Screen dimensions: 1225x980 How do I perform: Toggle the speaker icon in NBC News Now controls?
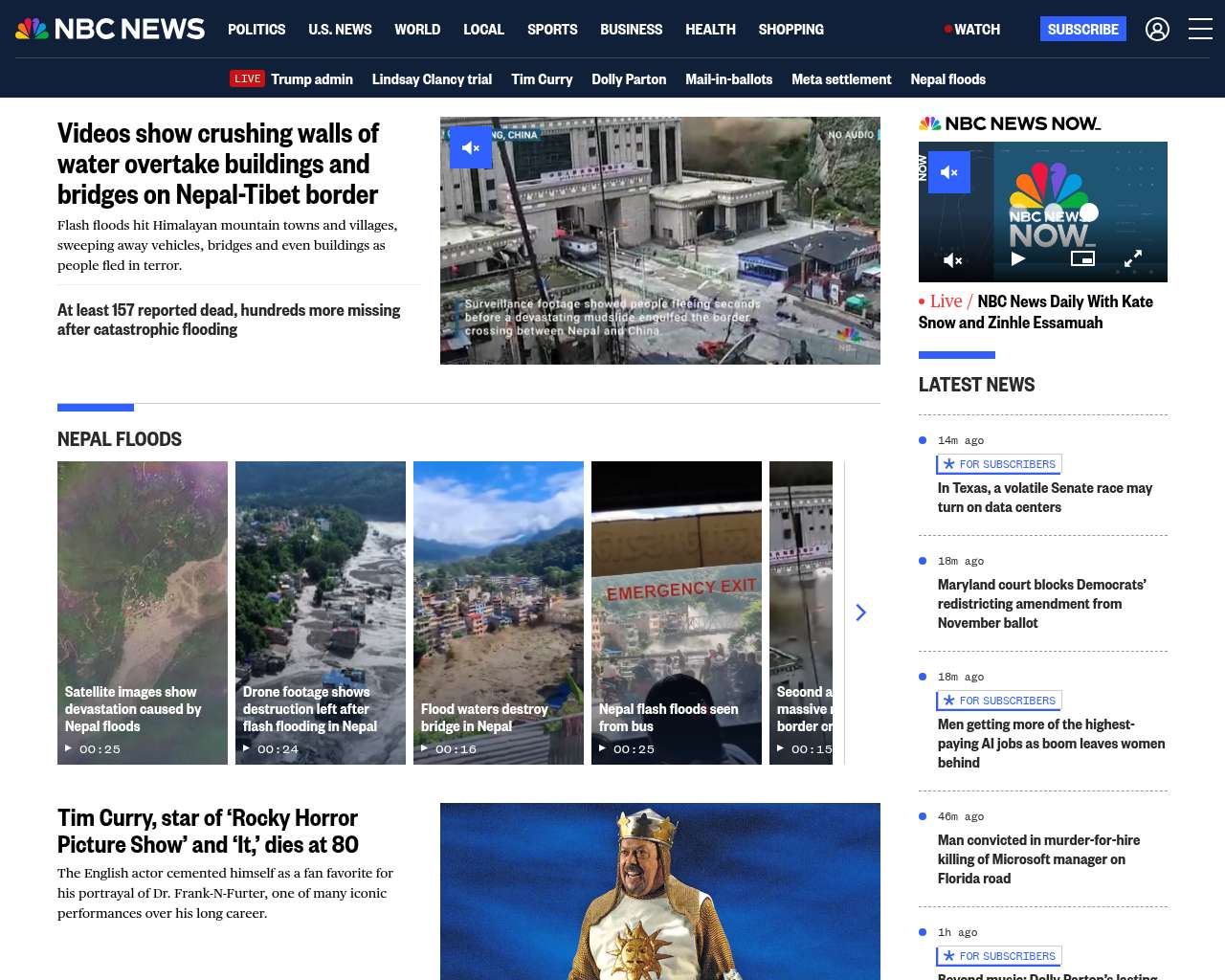tap(953, 259)
